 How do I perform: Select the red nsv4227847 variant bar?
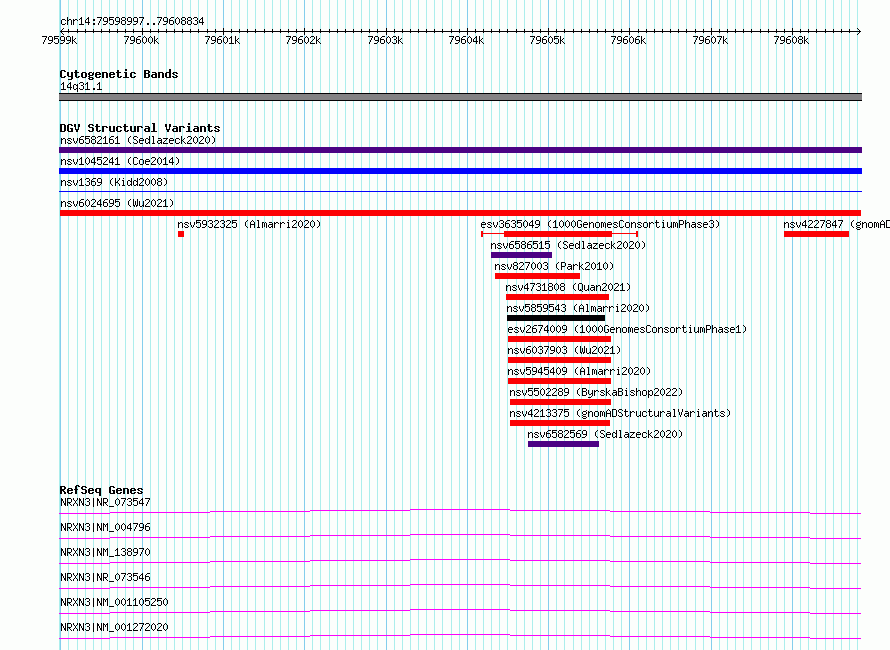[x=816, y=234]
